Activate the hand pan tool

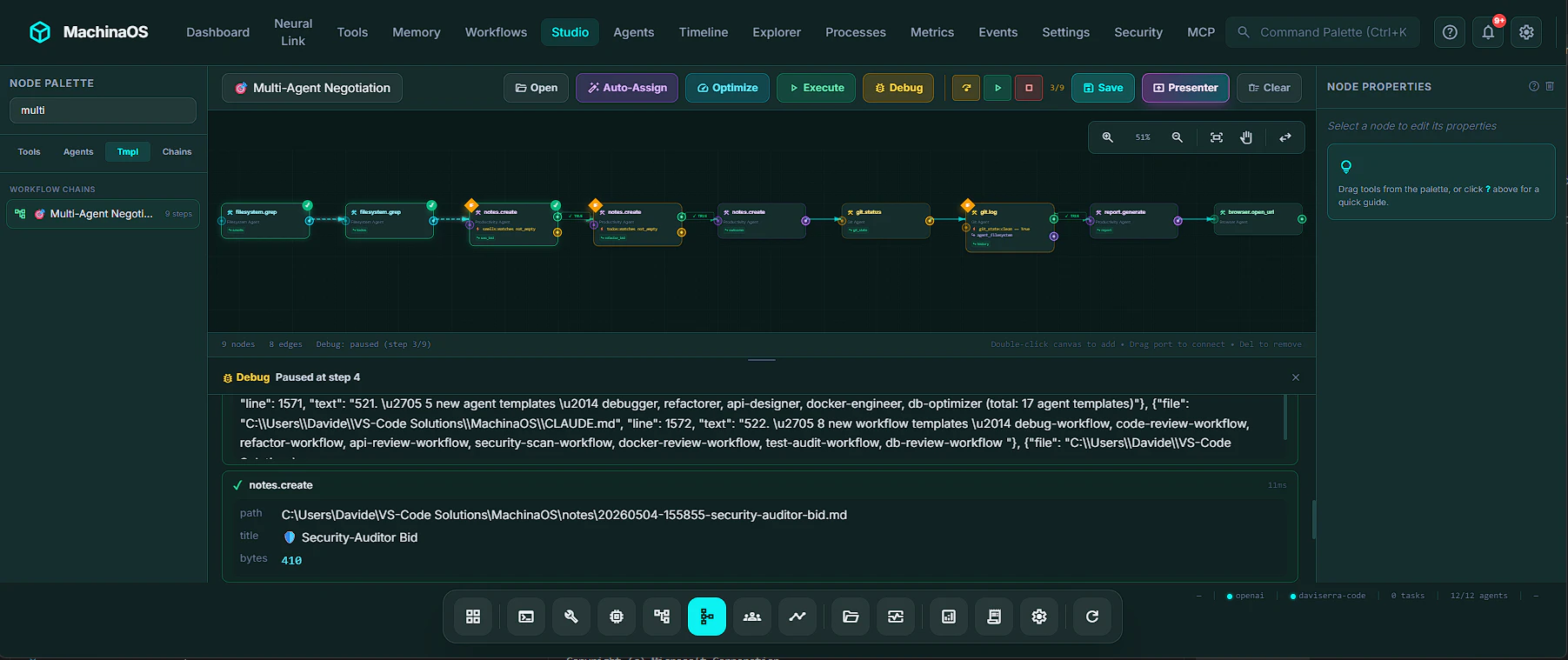tap(1246, 137)
